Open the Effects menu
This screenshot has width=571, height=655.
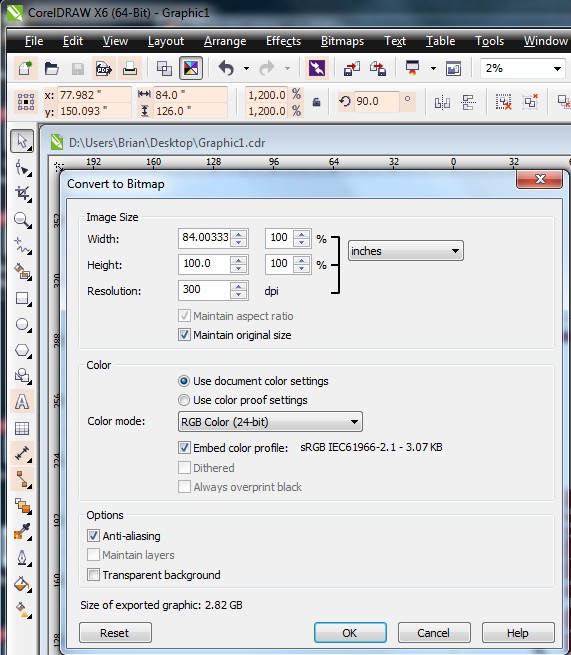[x=283, y=41]
